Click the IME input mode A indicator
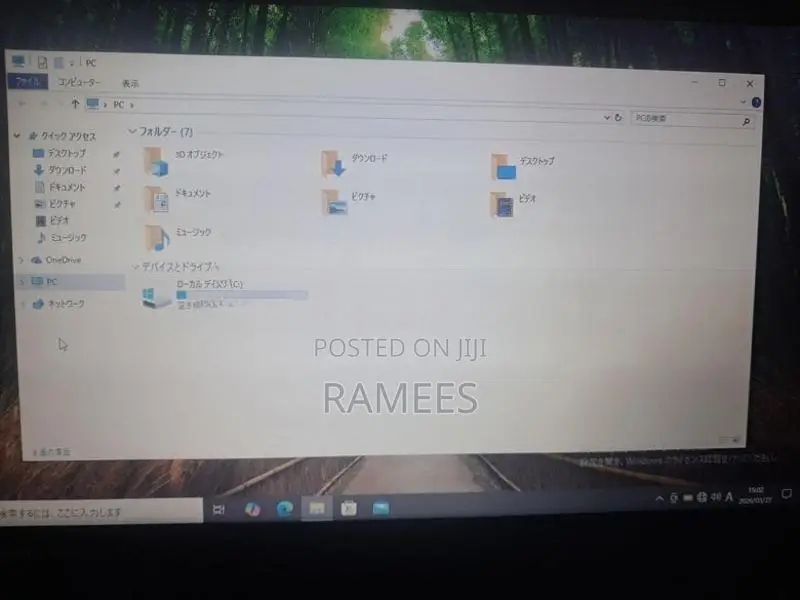The width and height of the screenshot is (800, 600). point(729,496)
